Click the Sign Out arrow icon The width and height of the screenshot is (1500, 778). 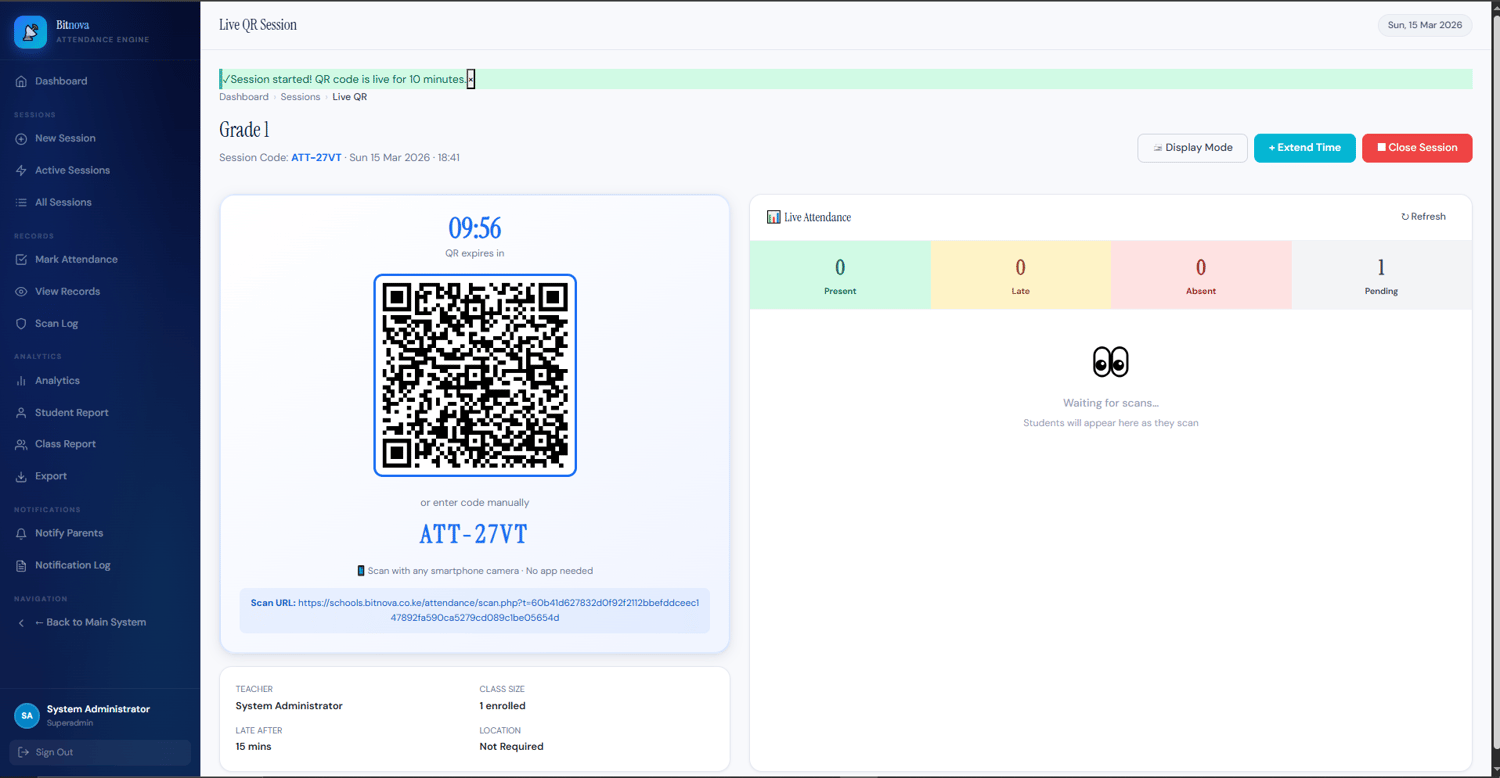23,752
